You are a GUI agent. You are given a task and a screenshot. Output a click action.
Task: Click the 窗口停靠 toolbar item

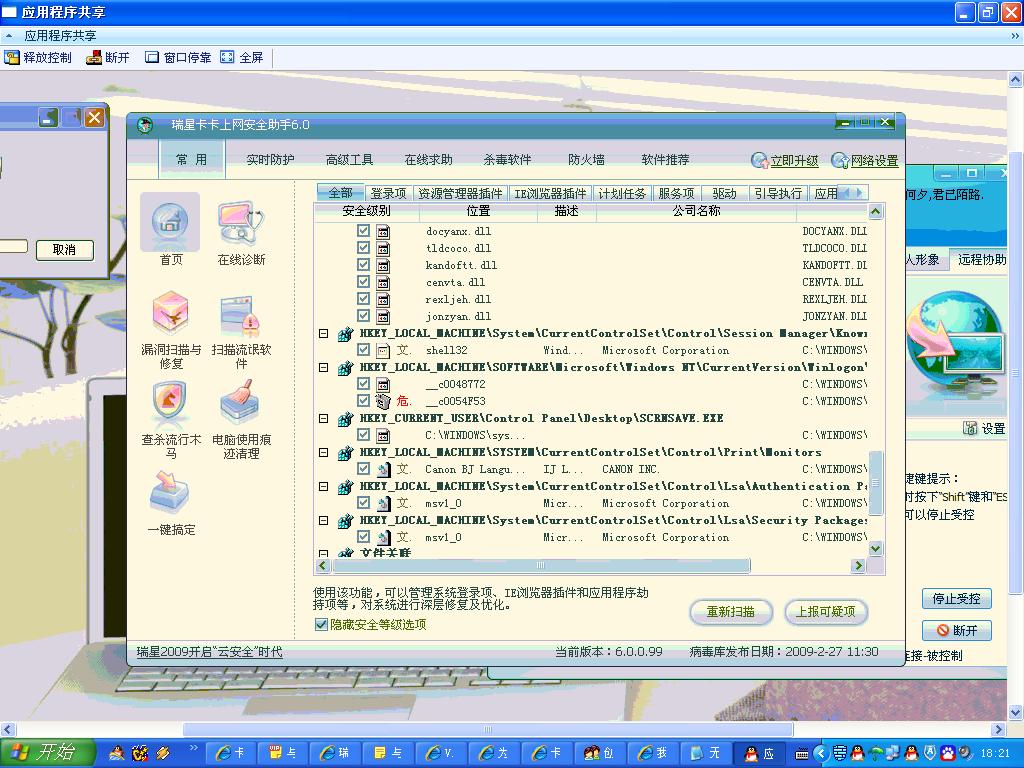pyautogui.click(x=178, y=57)
